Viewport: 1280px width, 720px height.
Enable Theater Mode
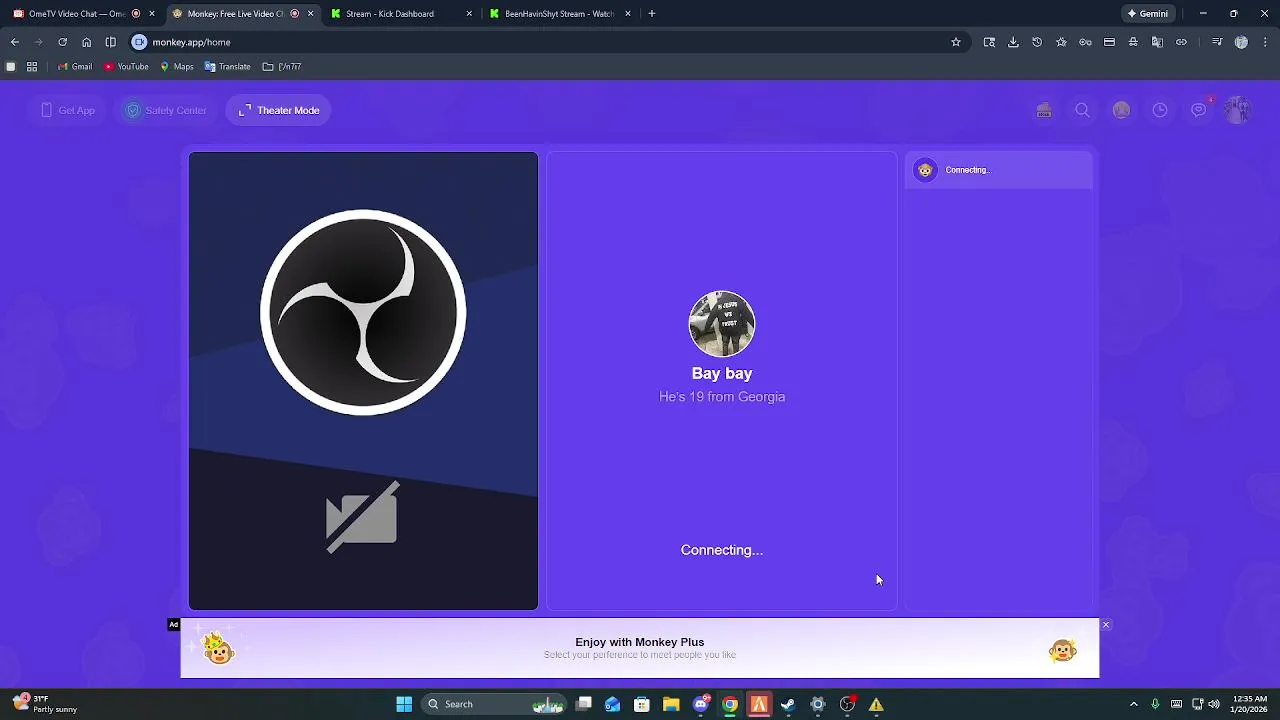(x=279, y=110)
